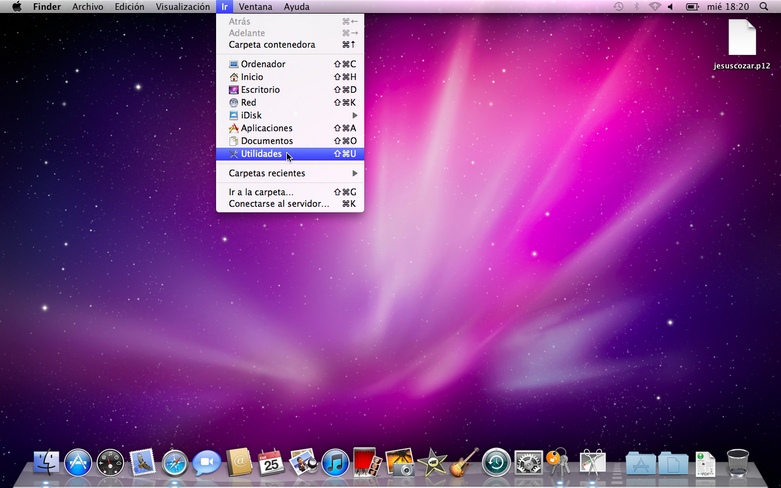
Task: Click the volume speaker icon in menu bar
Action: pyautogui.click(x=670, y=6)
